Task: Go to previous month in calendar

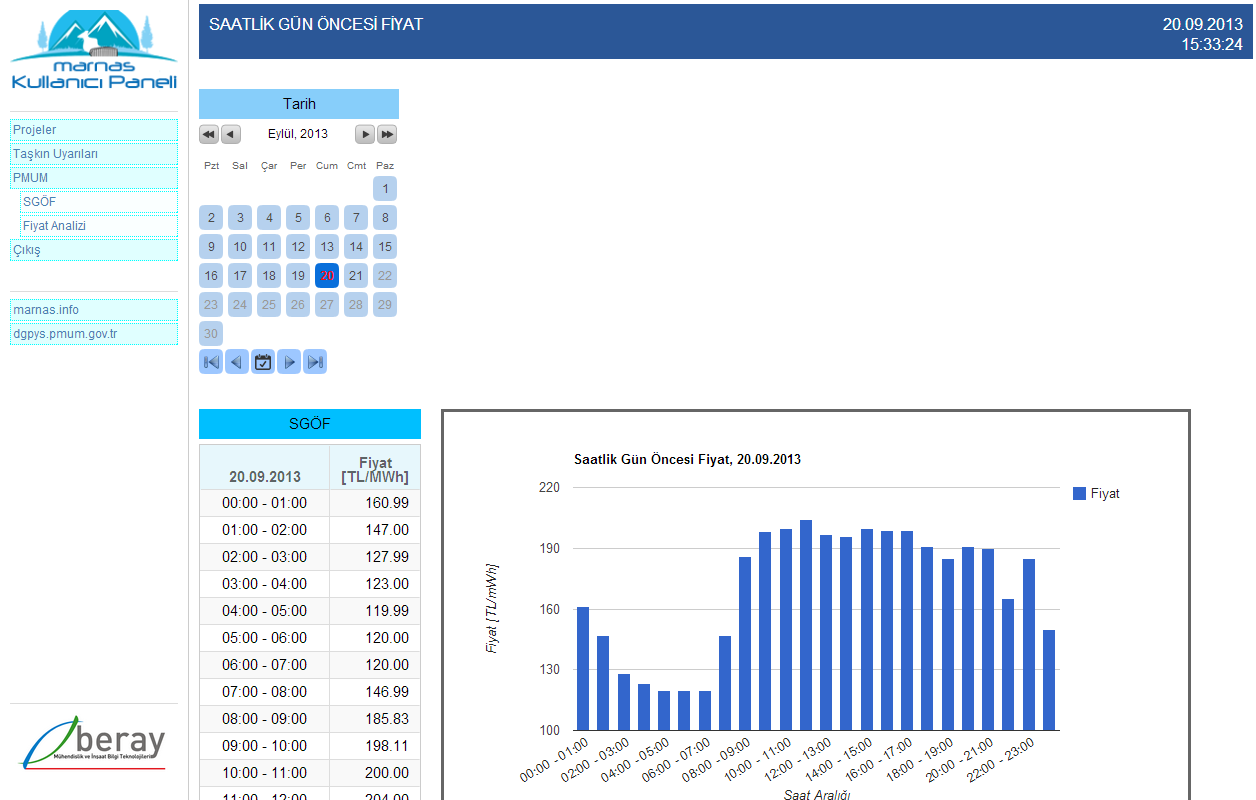Action: coord(231,134)
